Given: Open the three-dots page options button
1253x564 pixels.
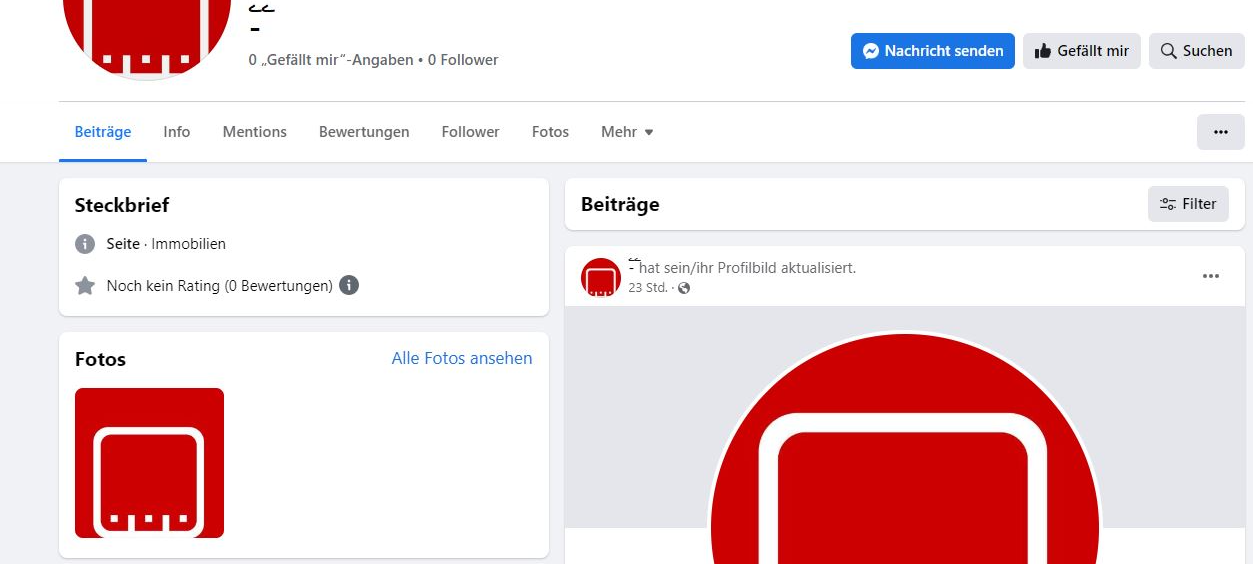Looking at the screenshot, I should [x=1220, y=132].
